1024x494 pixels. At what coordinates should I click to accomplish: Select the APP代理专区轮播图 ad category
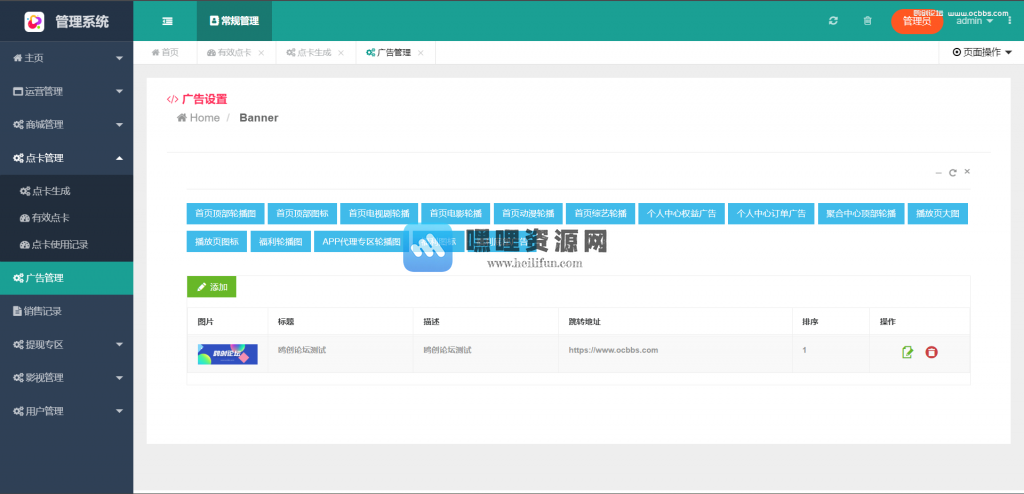tap(361, 241)
